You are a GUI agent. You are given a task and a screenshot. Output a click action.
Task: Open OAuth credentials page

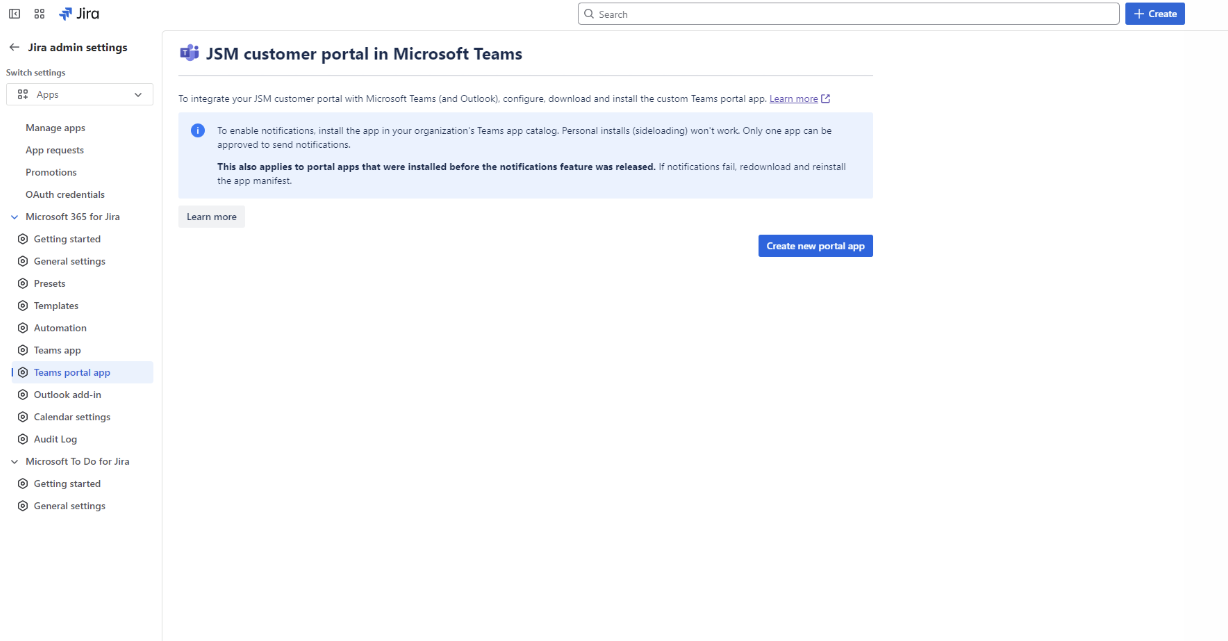point(65,195)
